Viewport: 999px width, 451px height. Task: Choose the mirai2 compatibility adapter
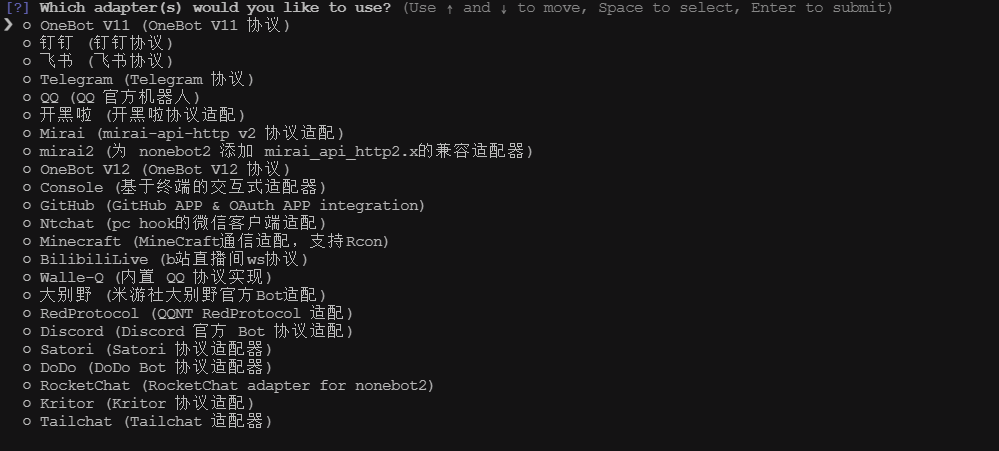278,152
